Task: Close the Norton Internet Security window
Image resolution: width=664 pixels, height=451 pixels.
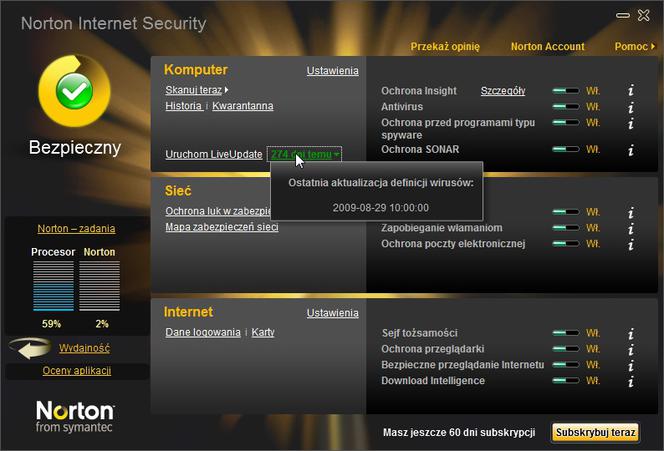Action: (x=644, y=15)
